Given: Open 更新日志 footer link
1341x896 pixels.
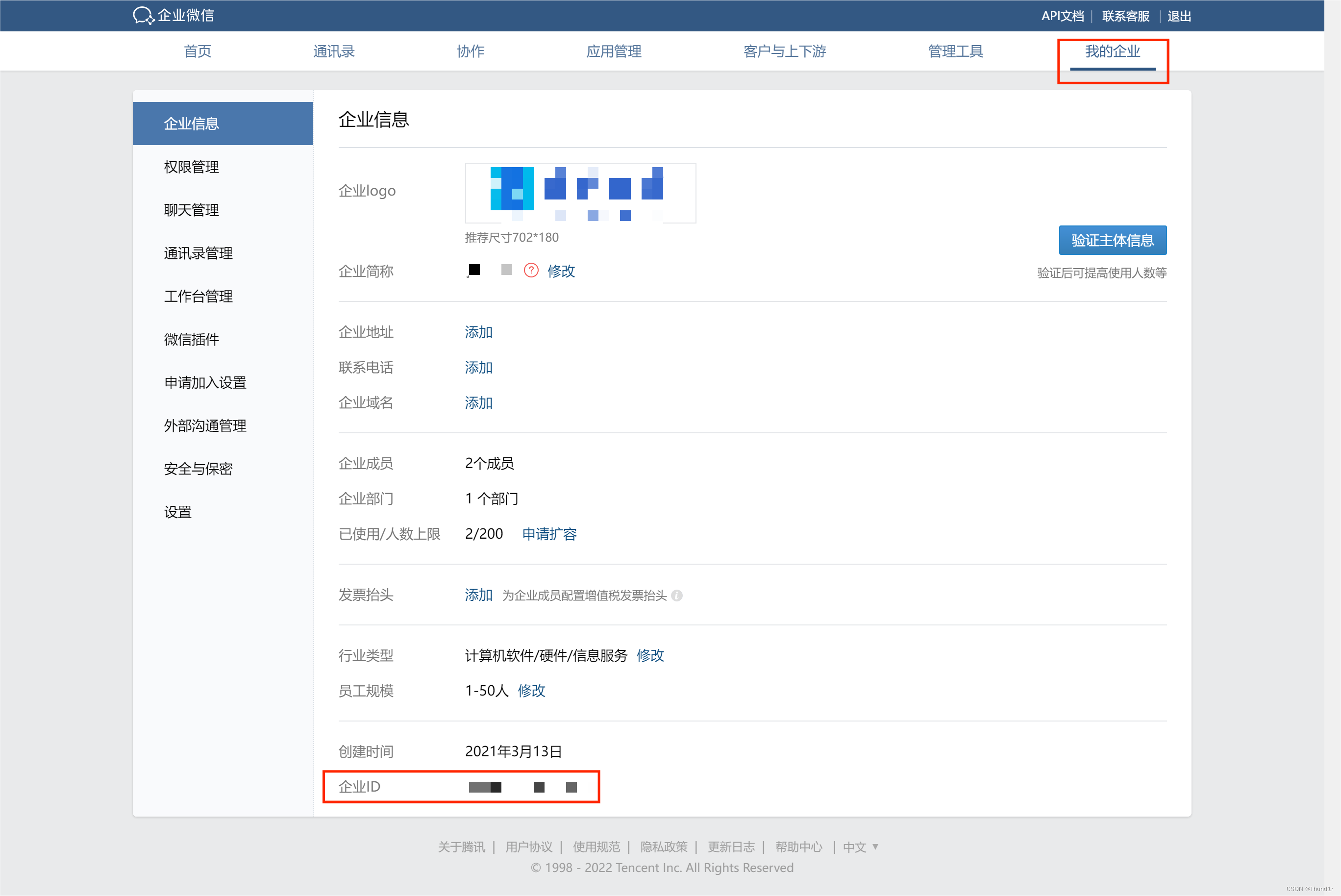Looking at the screenshot, I should click(731, 847).
